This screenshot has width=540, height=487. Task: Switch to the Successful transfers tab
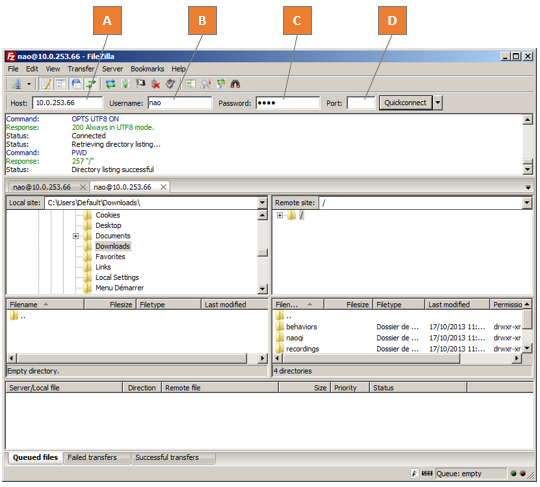pyautogui.click(x=167, y=457)
